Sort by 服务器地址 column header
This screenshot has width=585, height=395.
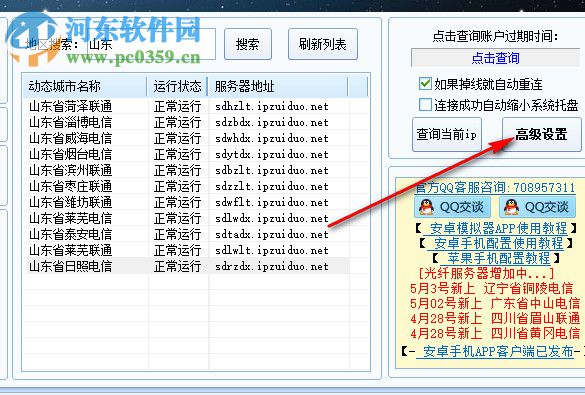[278, 86]
